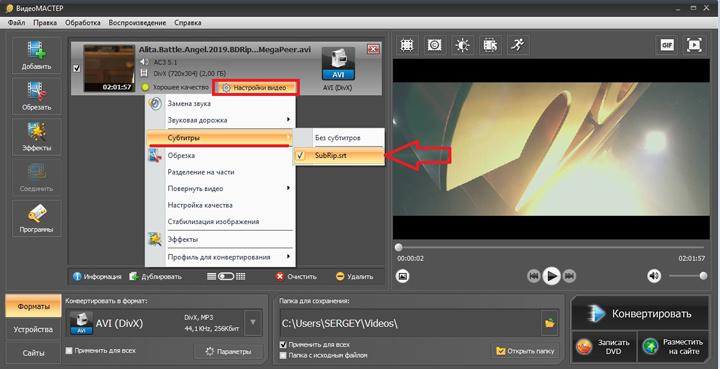Screen dimensions: 720x369
Task: Enable Папка с исходным файлом checkbox
Action: click(283, 355)
